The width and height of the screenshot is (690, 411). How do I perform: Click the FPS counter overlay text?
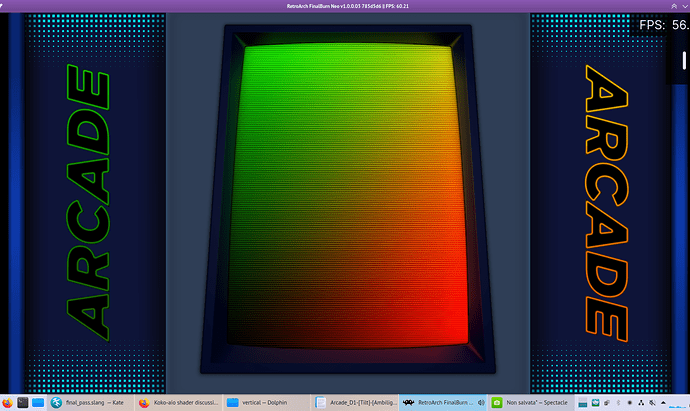point(662,26)
